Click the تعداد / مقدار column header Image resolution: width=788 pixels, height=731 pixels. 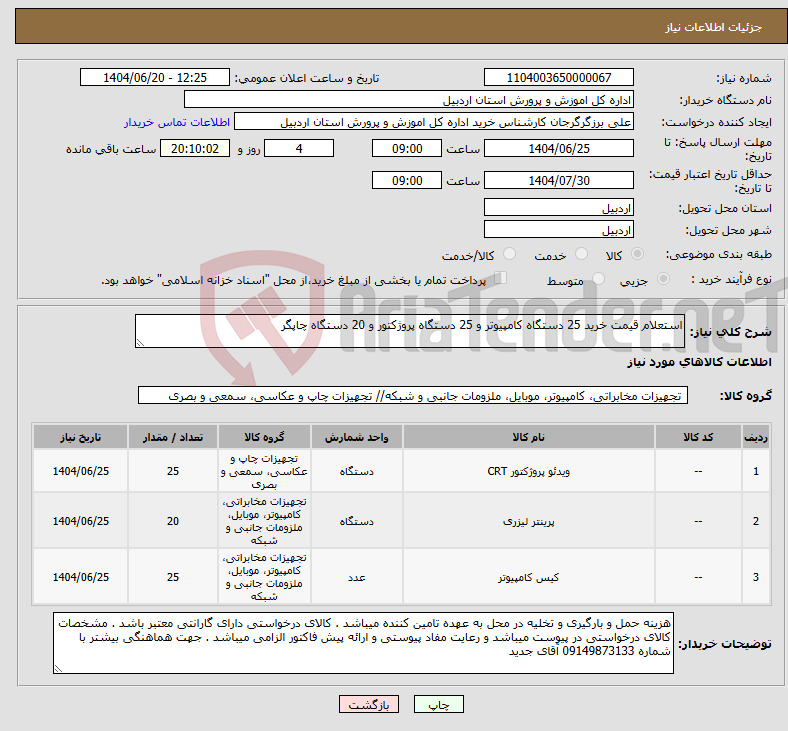click(173, 437)
